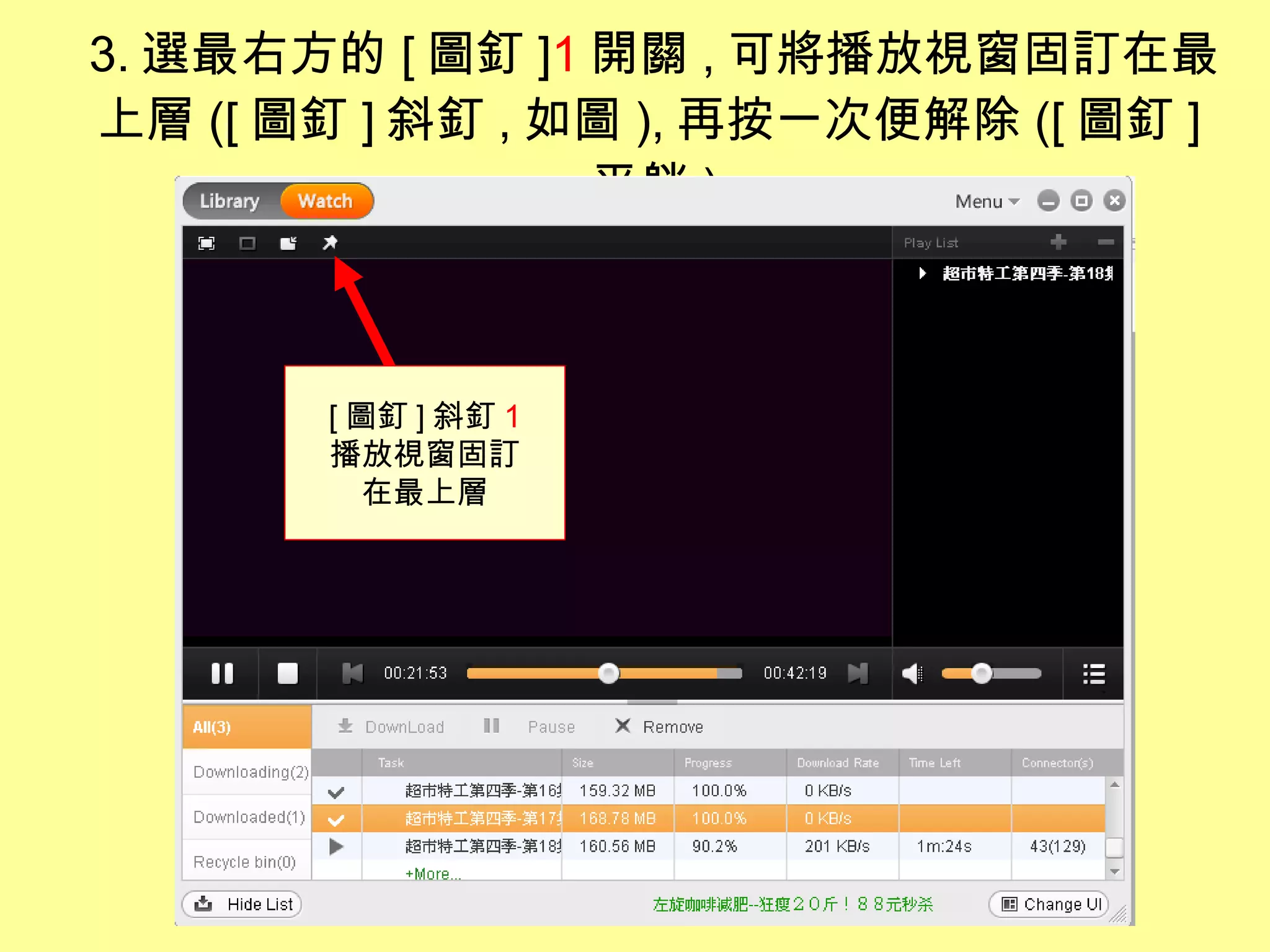Screen dimensions: 1270x952
Task: Skip to previous track
Action: point(352,673)
